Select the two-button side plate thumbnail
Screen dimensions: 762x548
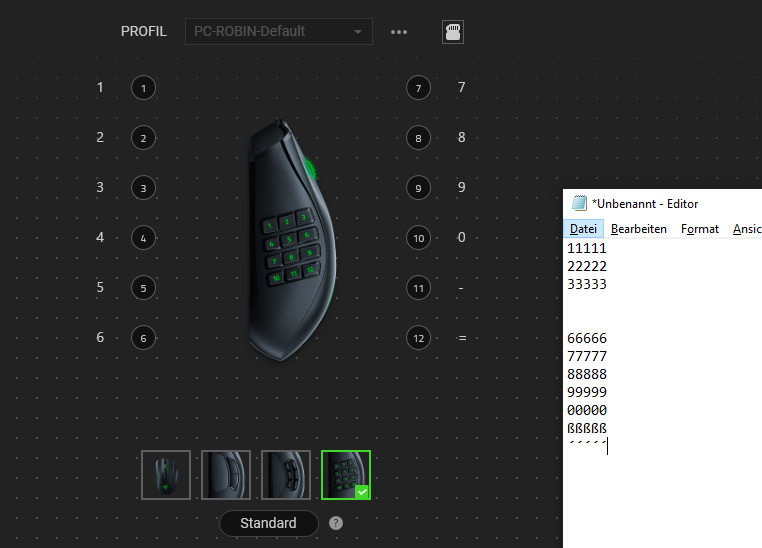point(226,475)
